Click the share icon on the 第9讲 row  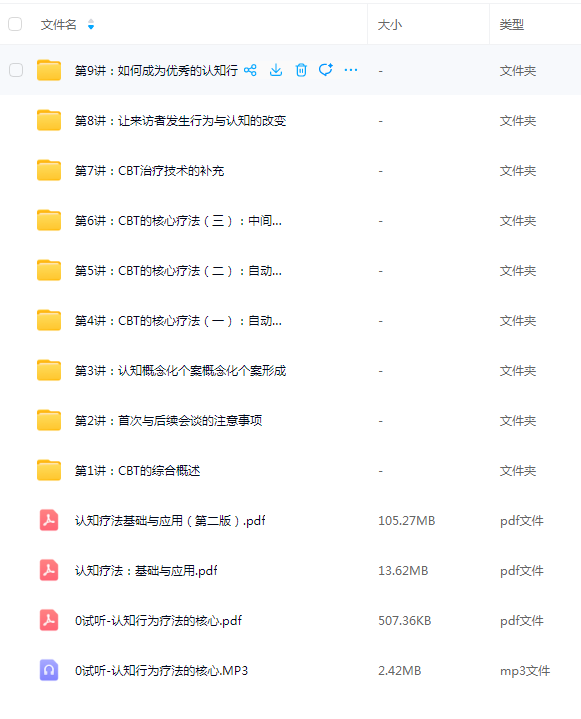pos(250,70)
